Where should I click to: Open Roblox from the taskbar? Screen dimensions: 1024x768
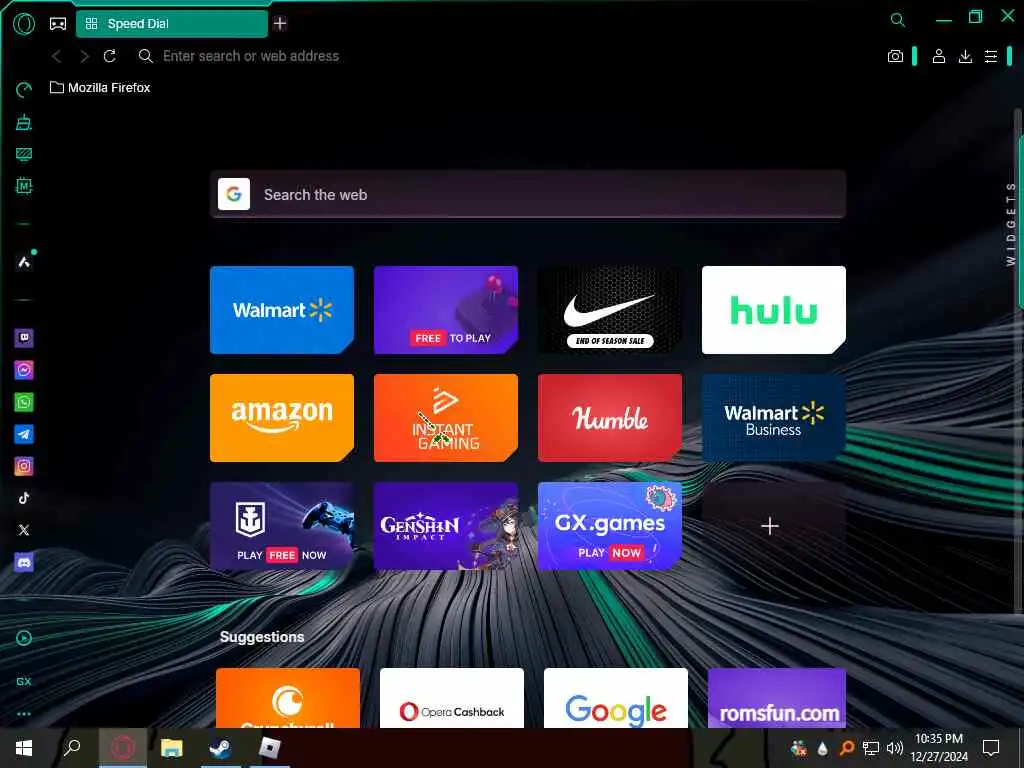point(270,748)
